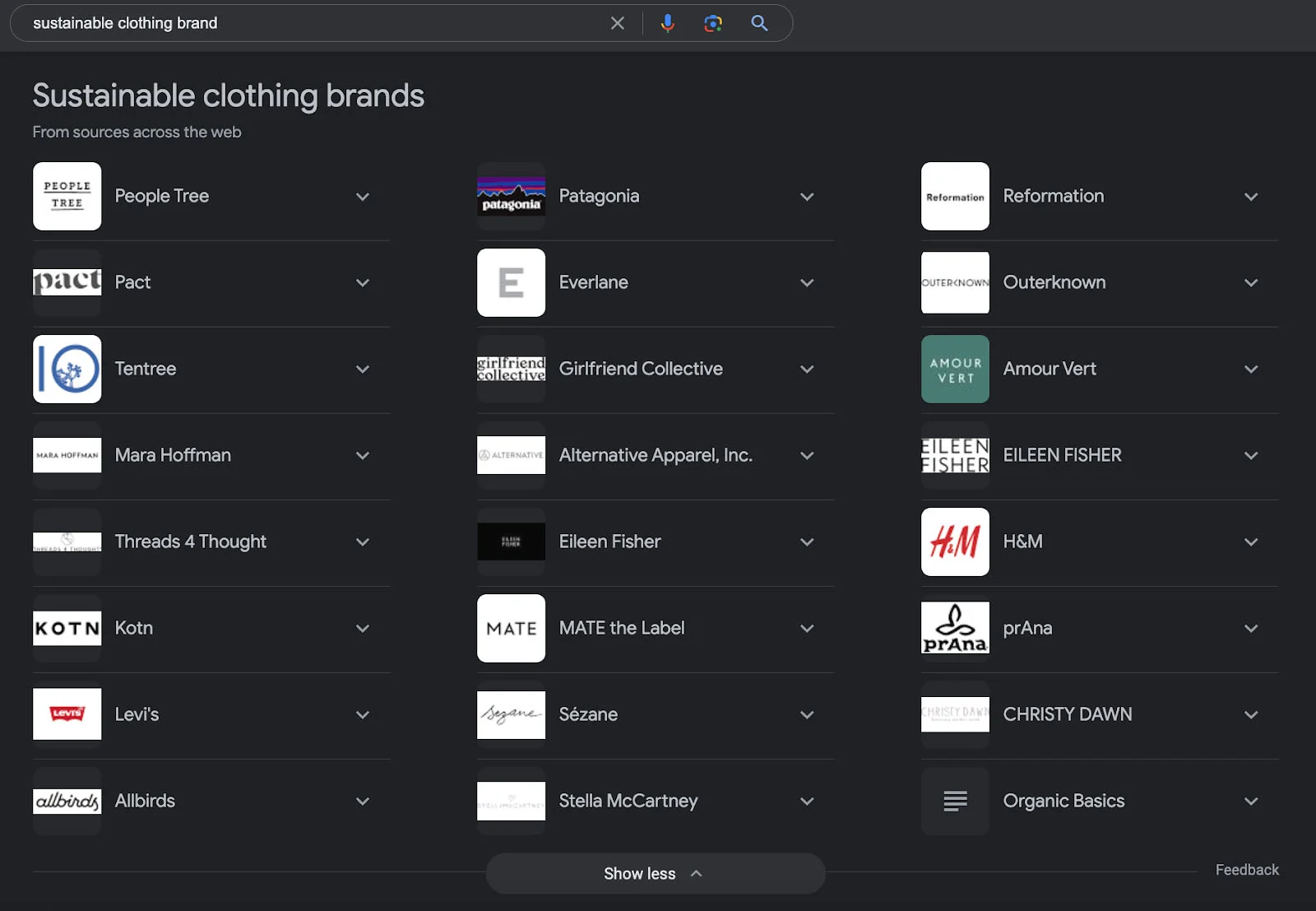Click the MATE the Label logo
Viewport: 1316px width, 911px height.
[x=512, y=628]
